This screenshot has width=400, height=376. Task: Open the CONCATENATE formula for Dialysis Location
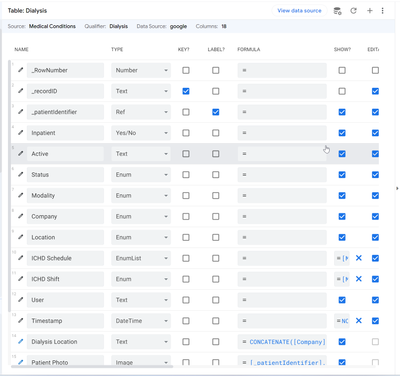pos(282,342)
